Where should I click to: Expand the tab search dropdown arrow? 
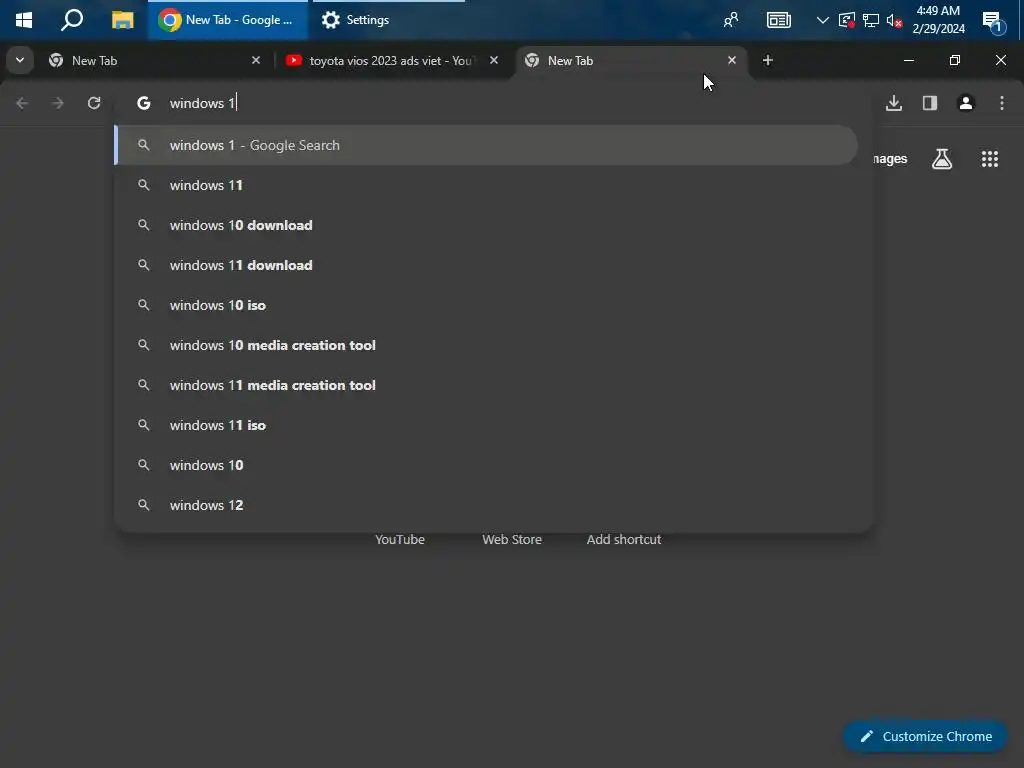click(x=20, y=60)
